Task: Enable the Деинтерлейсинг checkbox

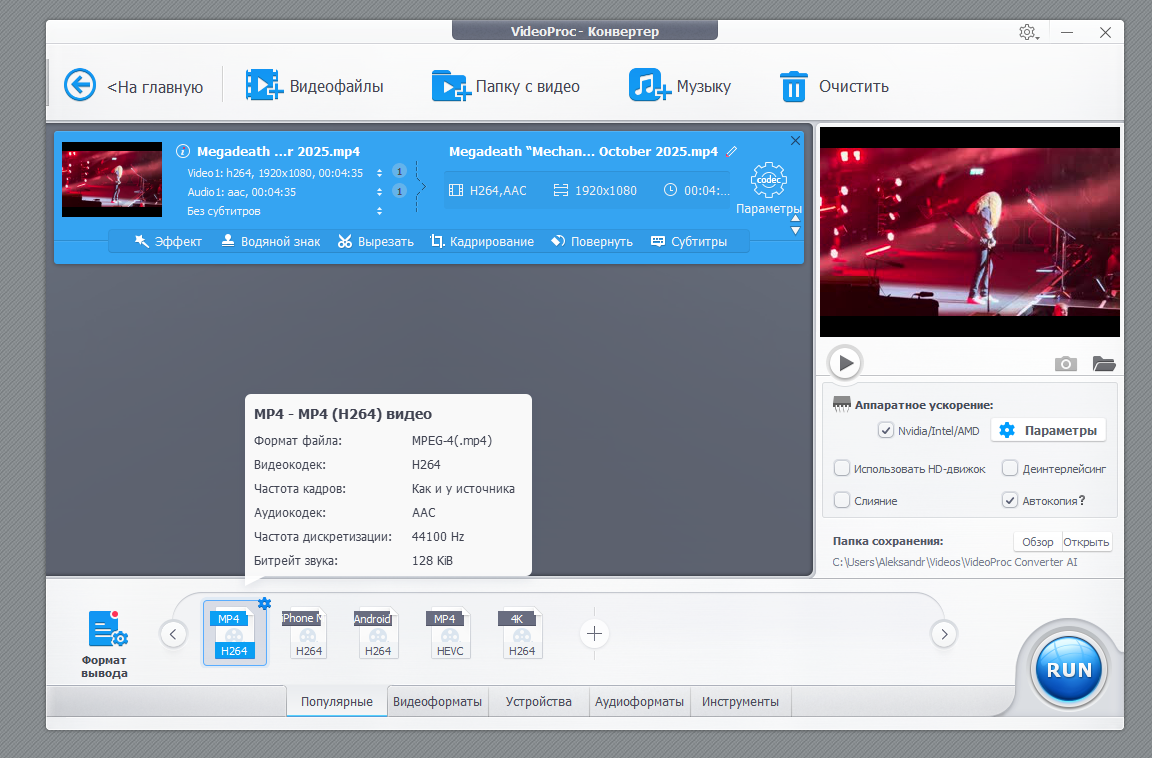Action: coord(1010,468)
